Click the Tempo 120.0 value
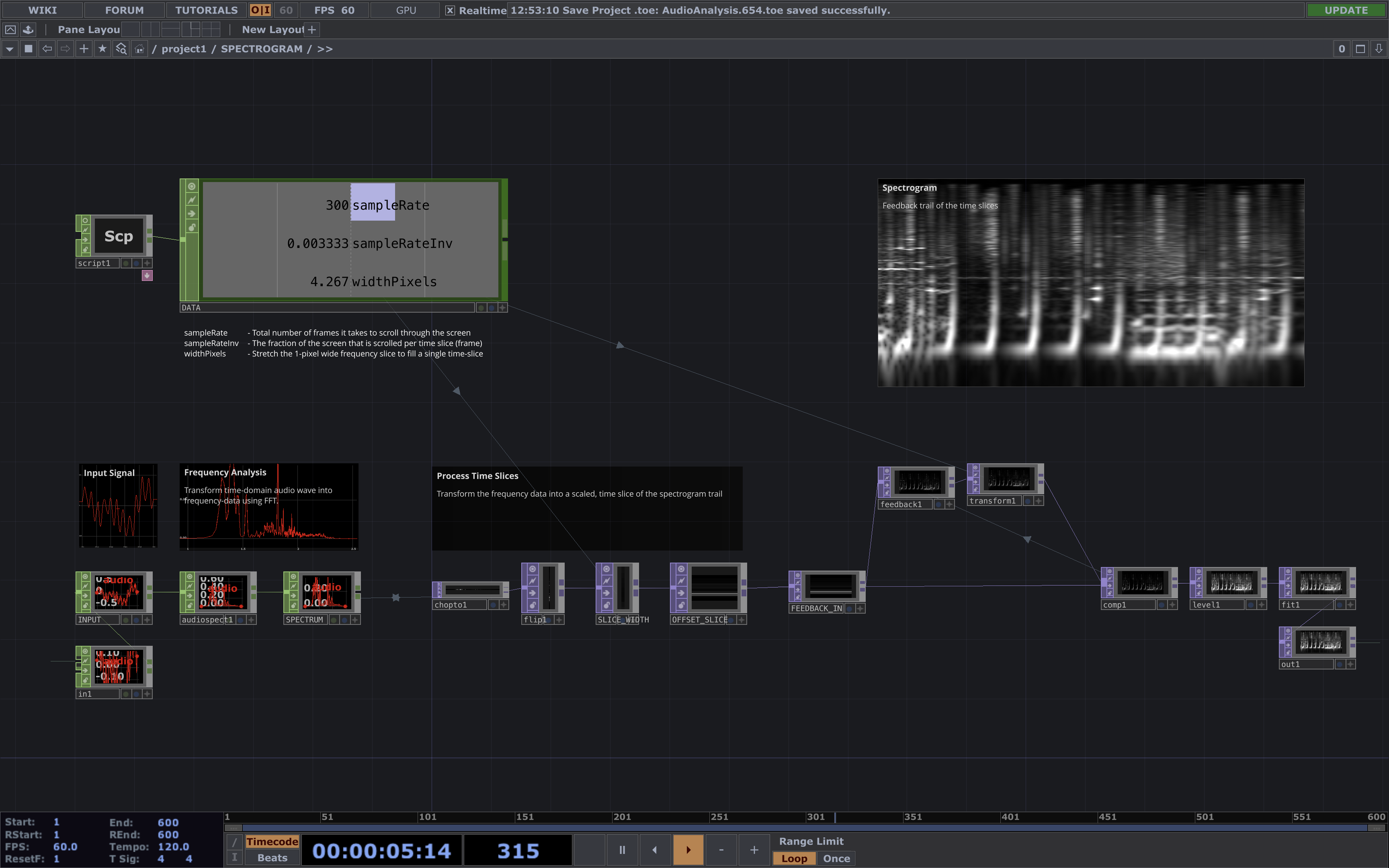This screenshot has width=1389, height=868. pyautogui.click(x=173, y=847)
